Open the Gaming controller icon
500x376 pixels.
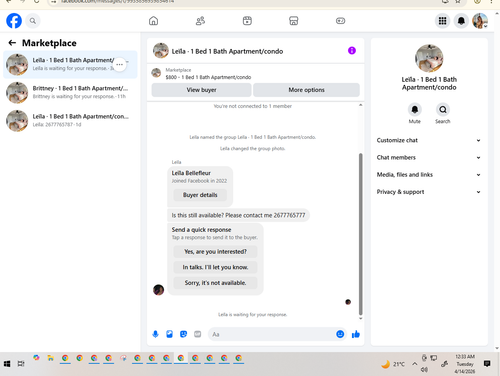tap(340, 21)
